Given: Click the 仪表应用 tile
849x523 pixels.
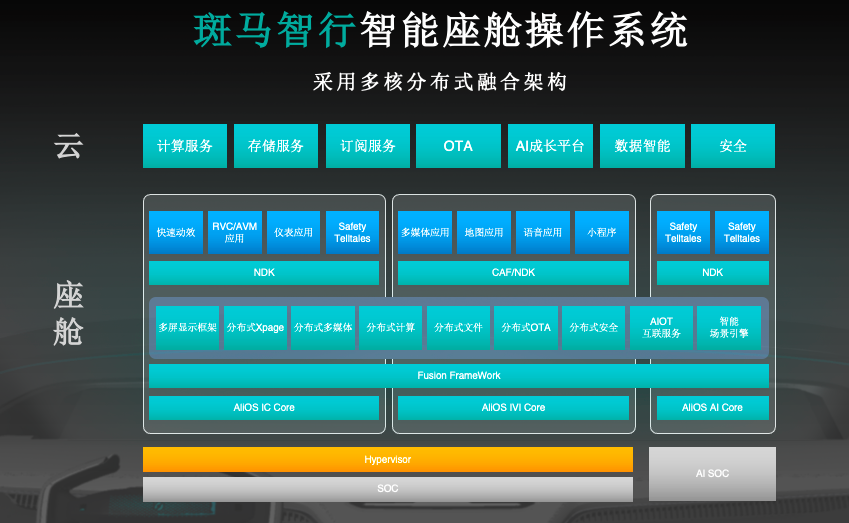Looking at the screenshot, I should coord(293,232).
